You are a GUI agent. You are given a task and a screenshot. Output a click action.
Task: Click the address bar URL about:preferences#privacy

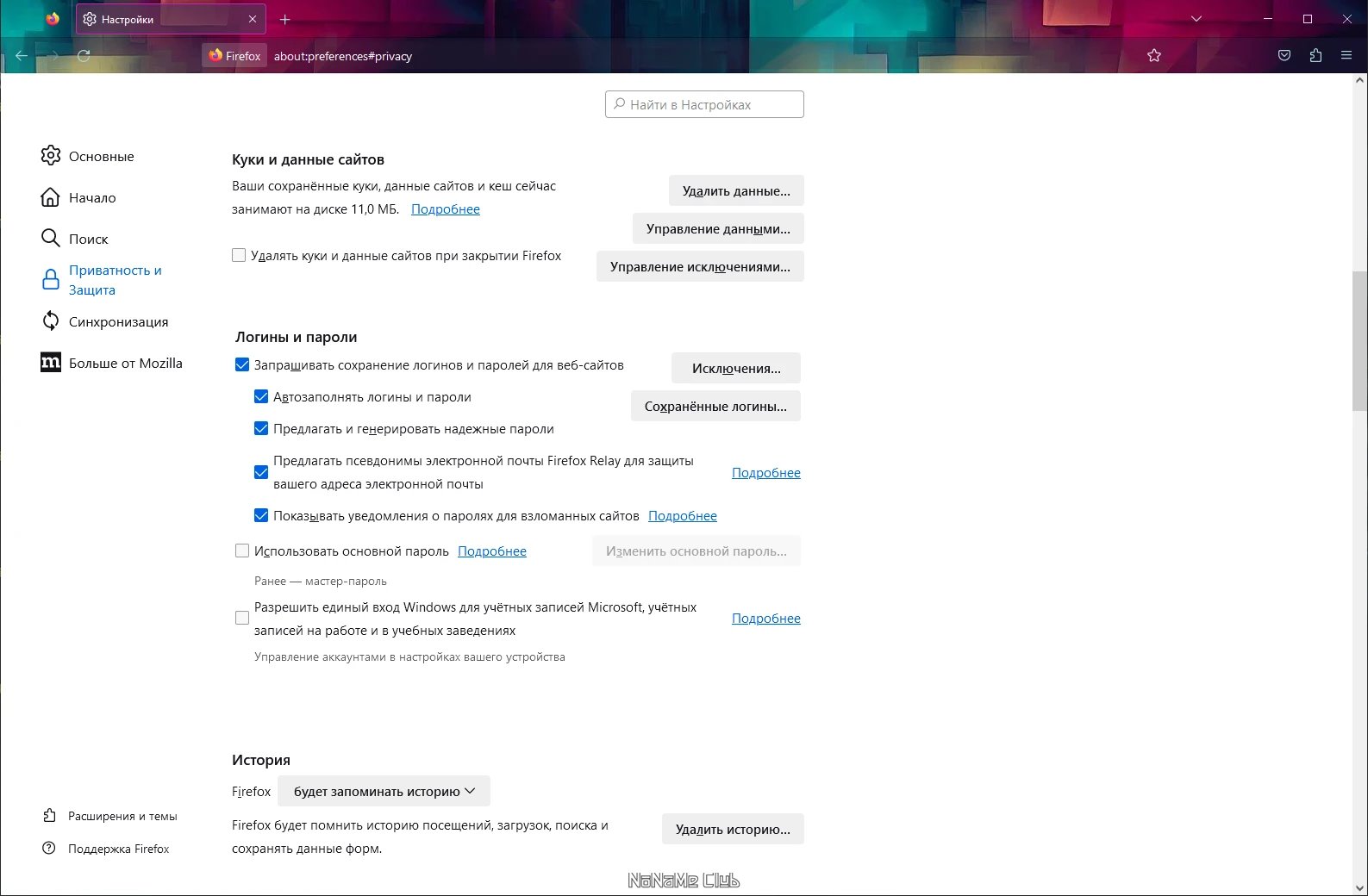point(343,56)
